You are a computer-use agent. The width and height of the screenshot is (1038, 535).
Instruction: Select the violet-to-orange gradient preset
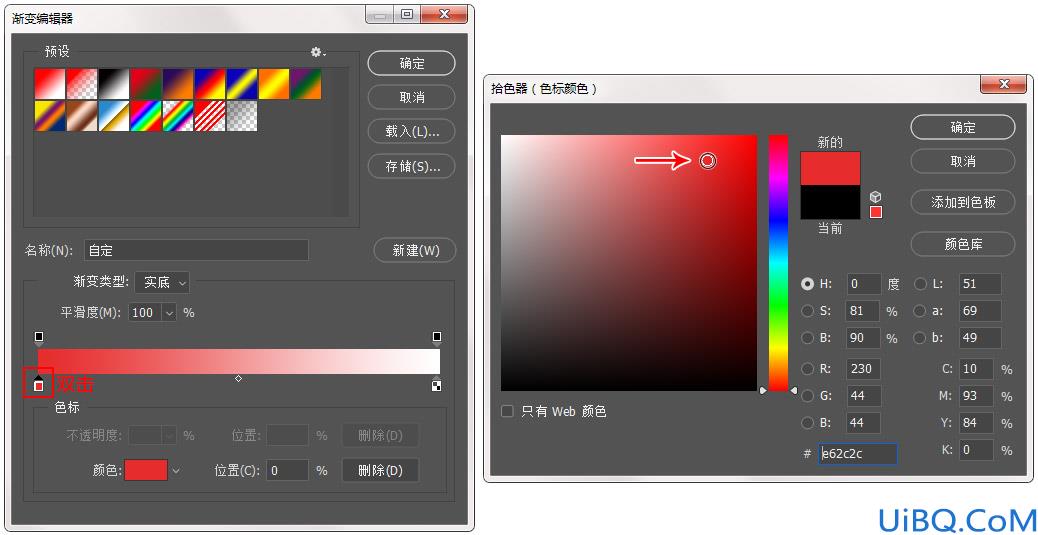[x=178, y=84]
